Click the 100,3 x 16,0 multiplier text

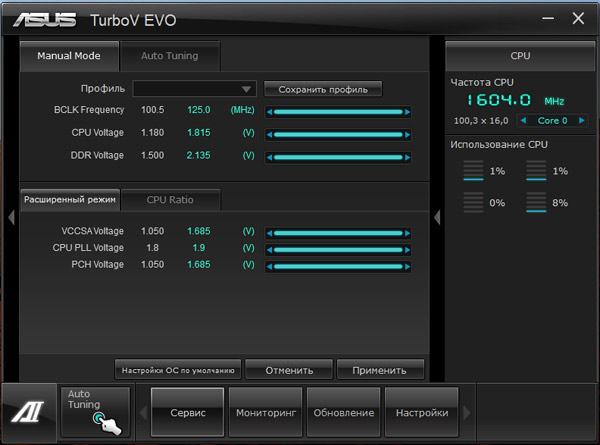click(x=481, y=121)
